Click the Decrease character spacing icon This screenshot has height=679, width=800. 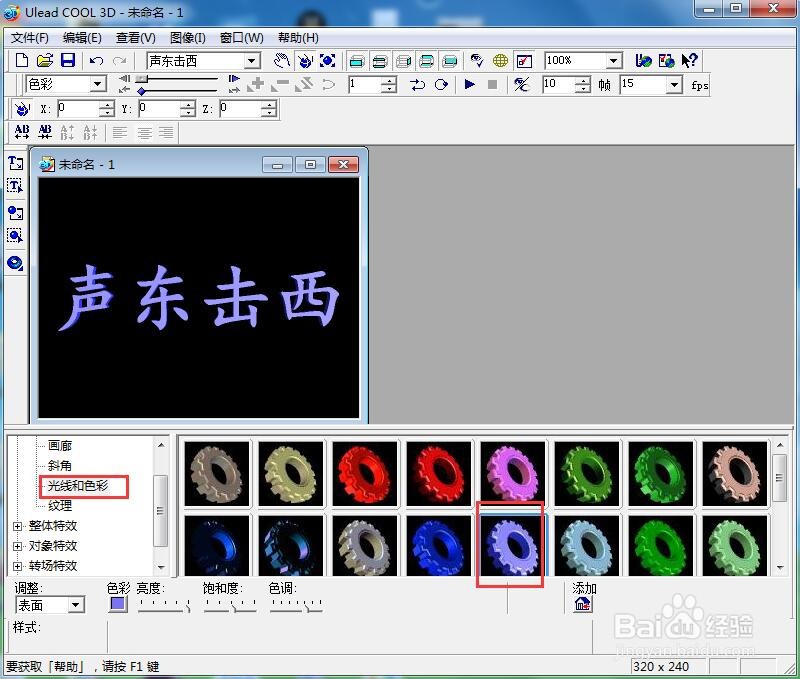[45, 132]
